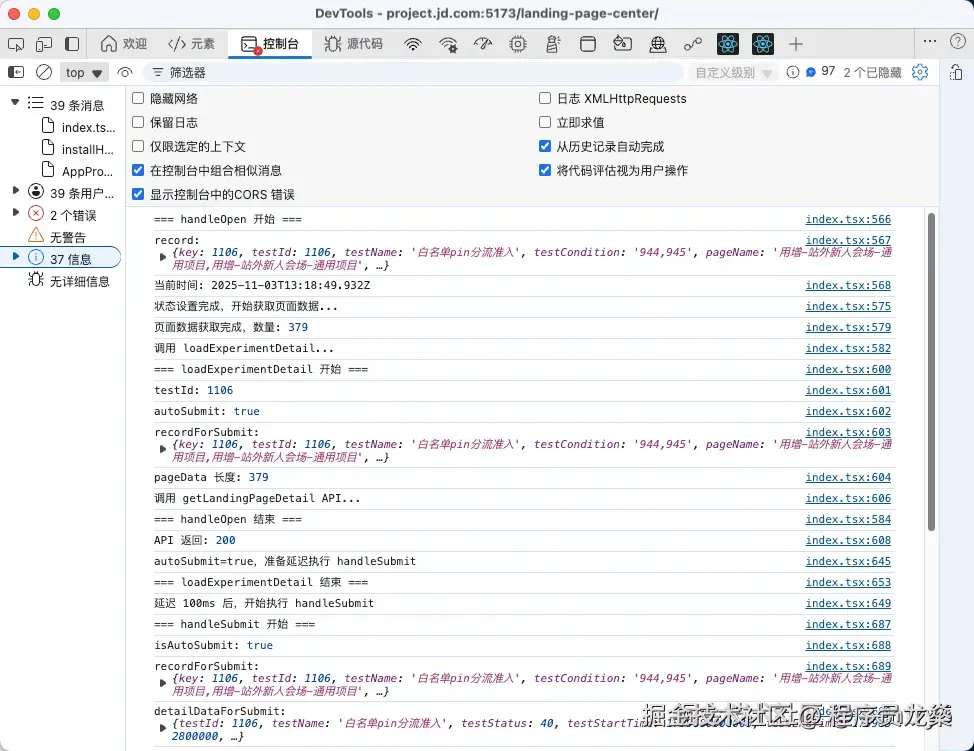The width and height of the screenshot is (974, 751).
Task: Select index.ts... file in sidebar
Action: pos(78,127)
